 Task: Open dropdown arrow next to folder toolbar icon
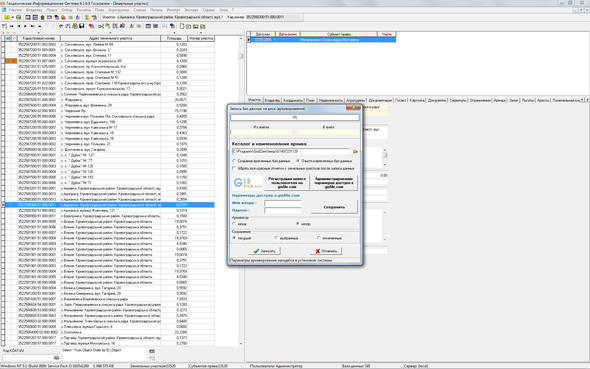[12, 17]
